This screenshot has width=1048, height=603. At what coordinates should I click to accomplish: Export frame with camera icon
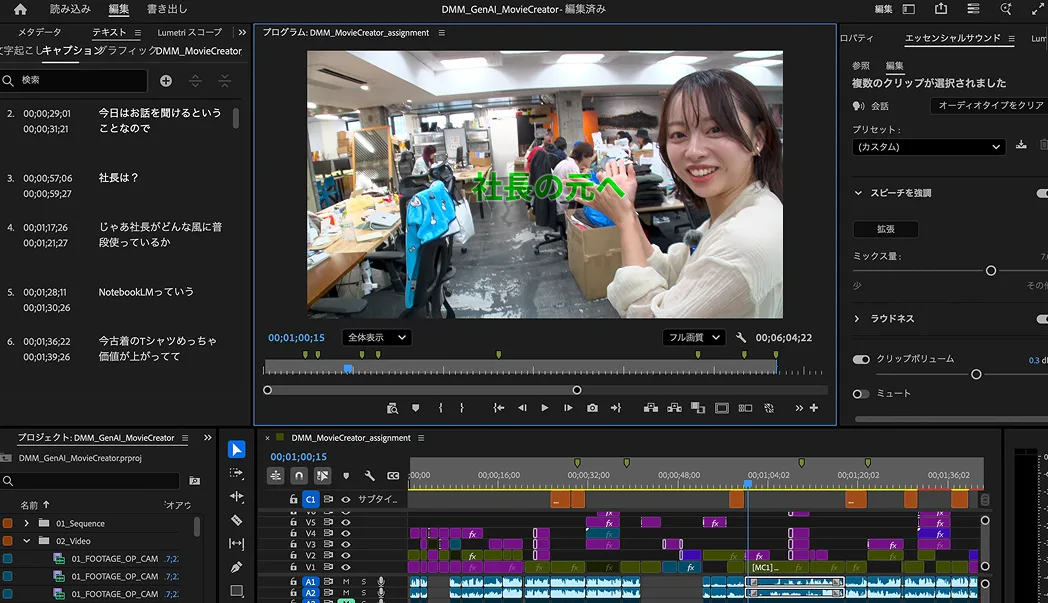592,408
